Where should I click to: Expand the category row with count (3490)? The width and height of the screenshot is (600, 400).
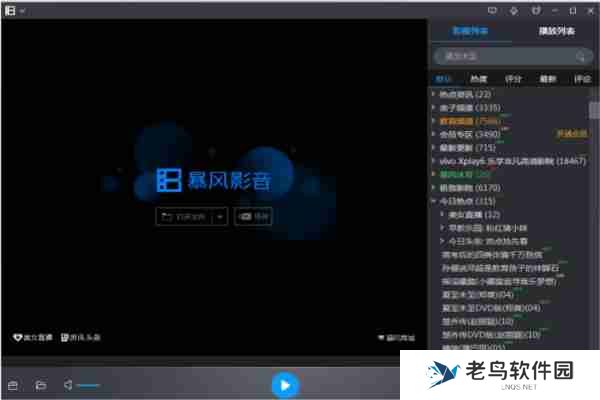(x=434, y=134)
